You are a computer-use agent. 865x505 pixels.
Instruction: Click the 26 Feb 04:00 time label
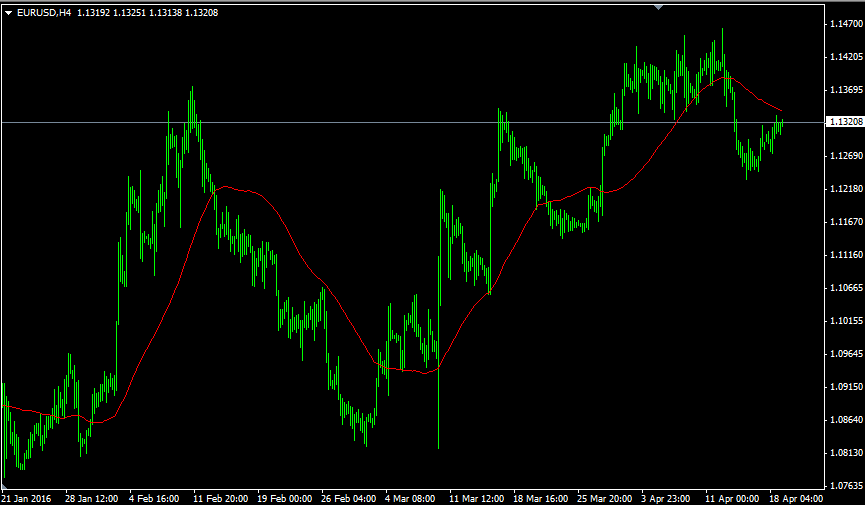349,498
